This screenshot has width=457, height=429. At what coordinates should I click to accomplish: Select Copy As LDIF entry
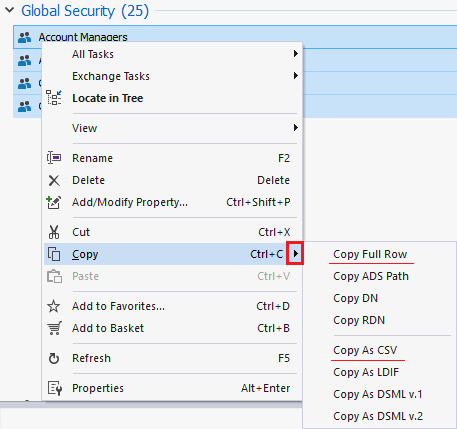pos(366,372)
